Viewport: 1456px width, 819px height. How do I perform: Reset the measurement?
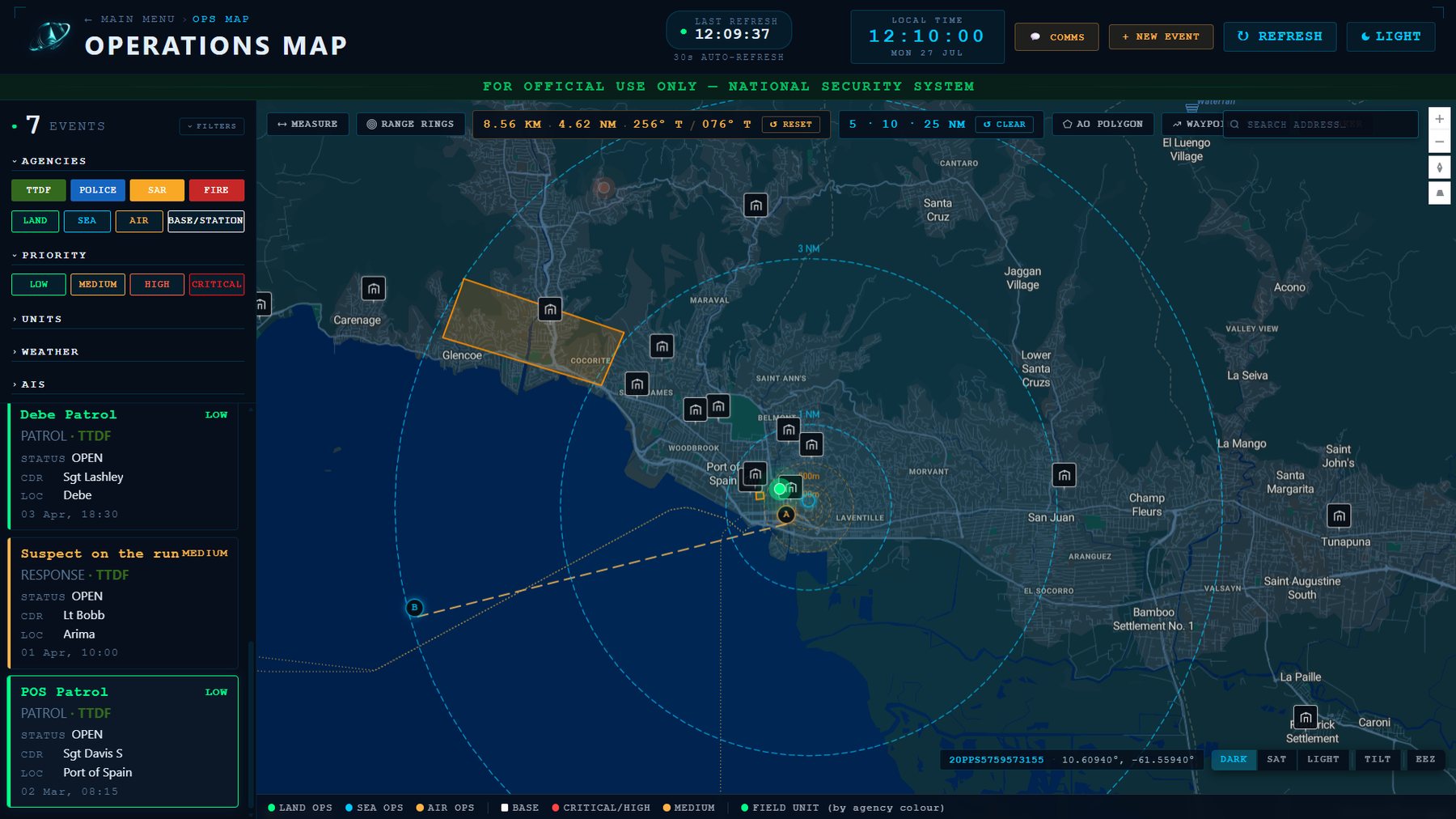tap(791, 125)
